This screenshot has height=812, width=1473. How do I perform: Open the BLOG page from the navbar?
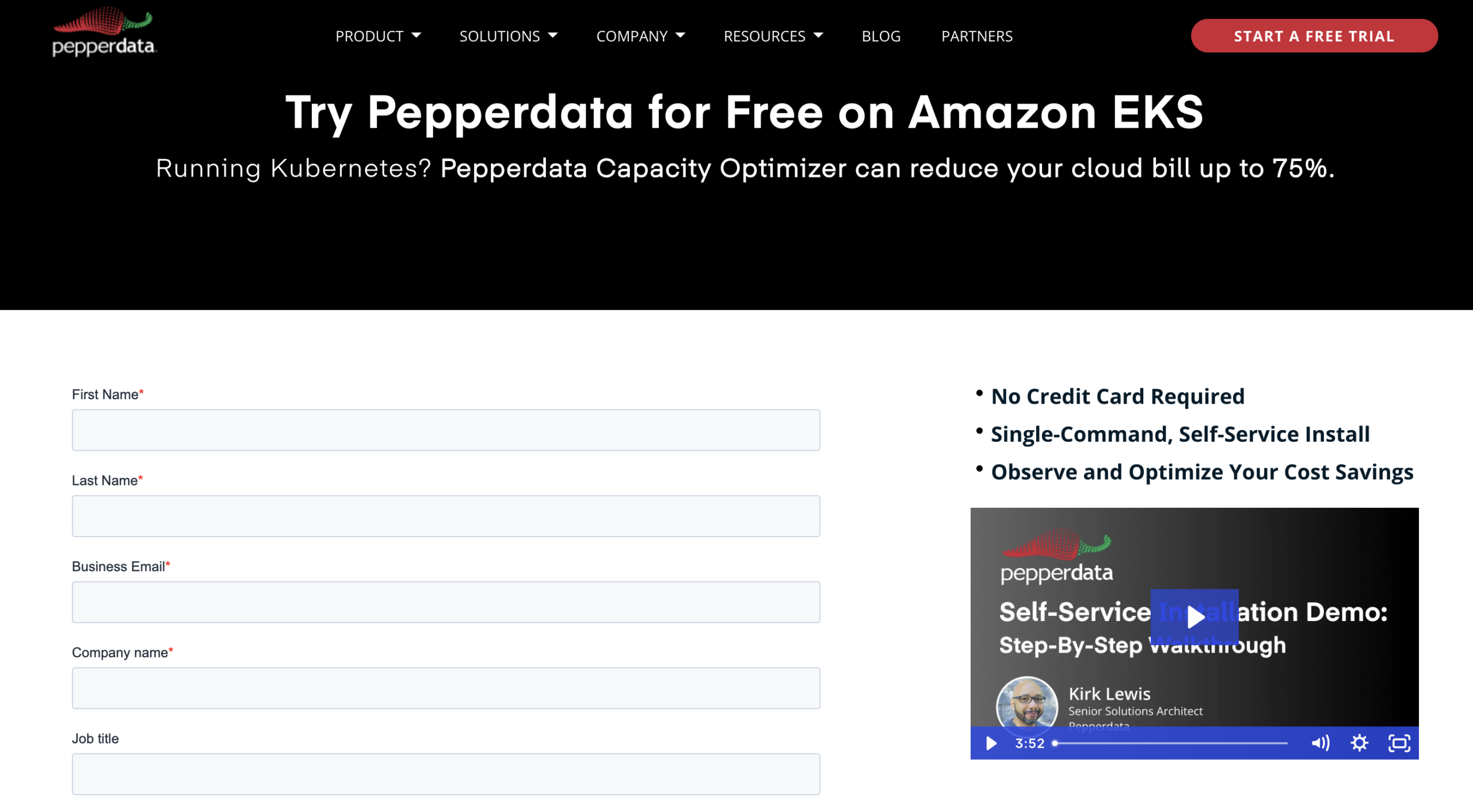[x=881, y=36]
